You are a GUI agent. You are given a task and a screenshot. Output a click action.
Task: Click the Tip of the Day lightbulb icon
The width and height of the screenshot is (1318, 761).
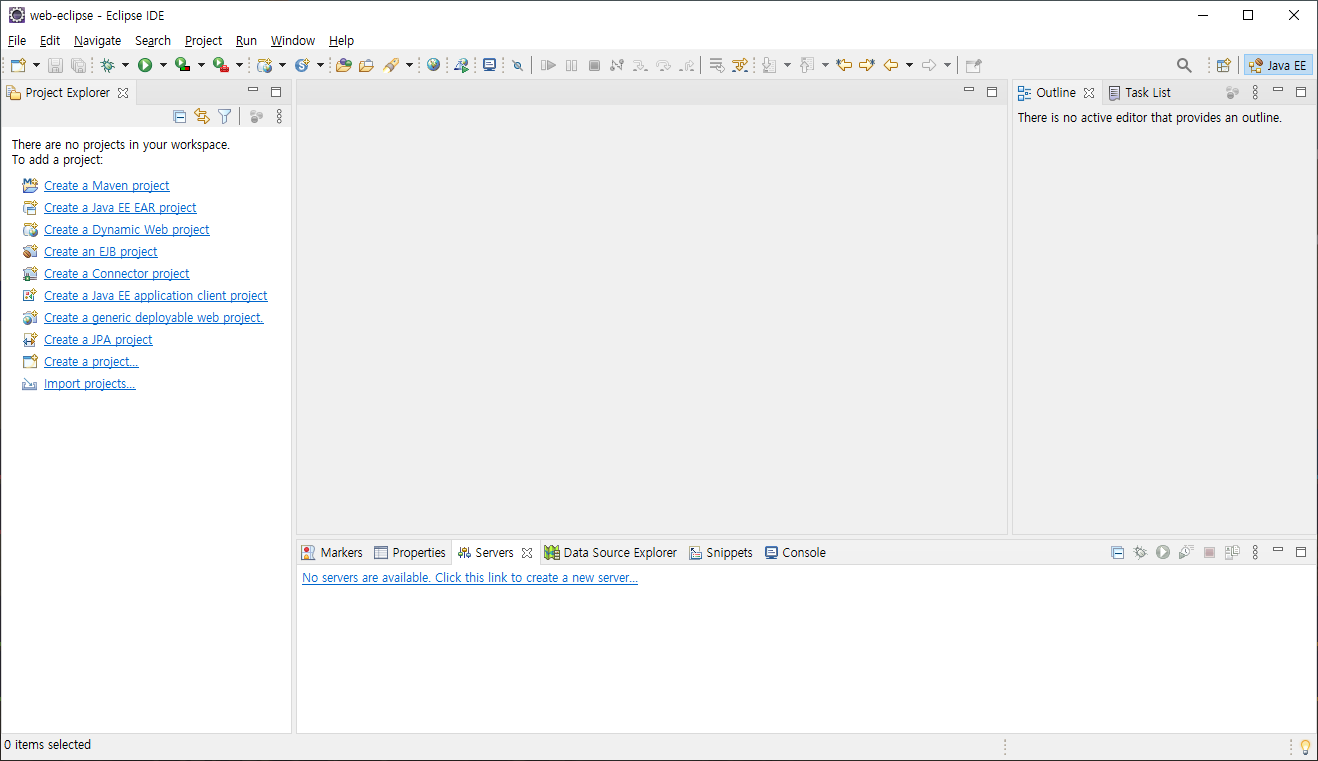(1305, 746)
